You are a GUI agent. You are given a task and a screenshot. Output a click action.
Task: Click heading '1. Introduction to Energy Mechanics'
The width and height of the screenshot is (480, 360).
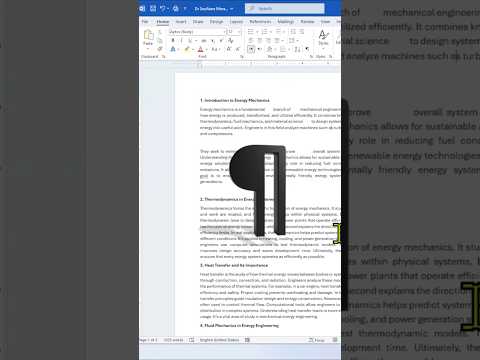(x=235, y=100)
